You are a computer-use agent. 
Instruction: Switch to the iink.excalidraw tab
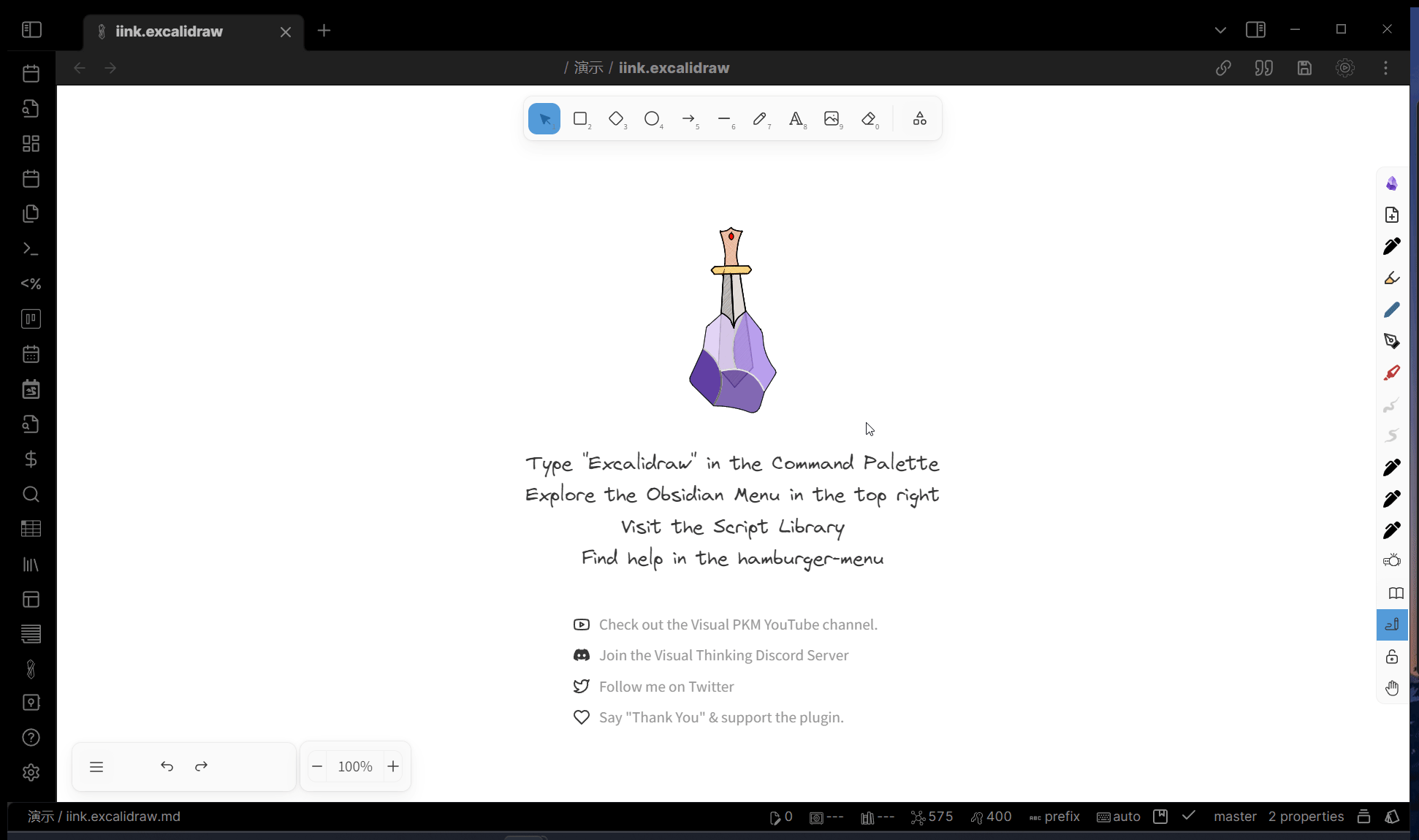point(169,31)
